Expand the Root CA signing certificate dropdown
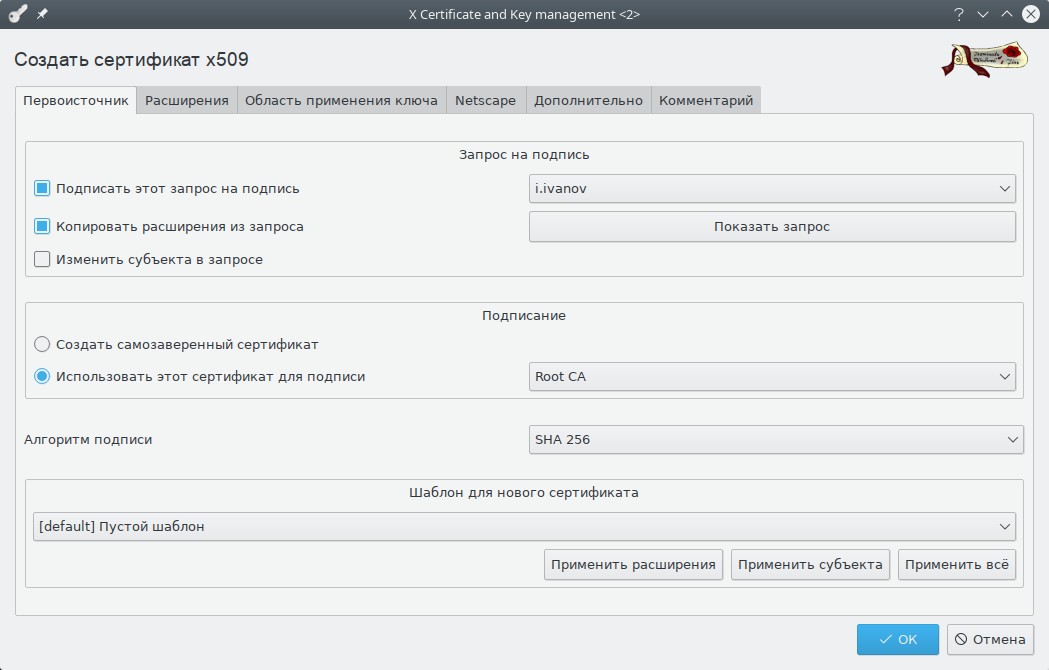 pos(771,377)
